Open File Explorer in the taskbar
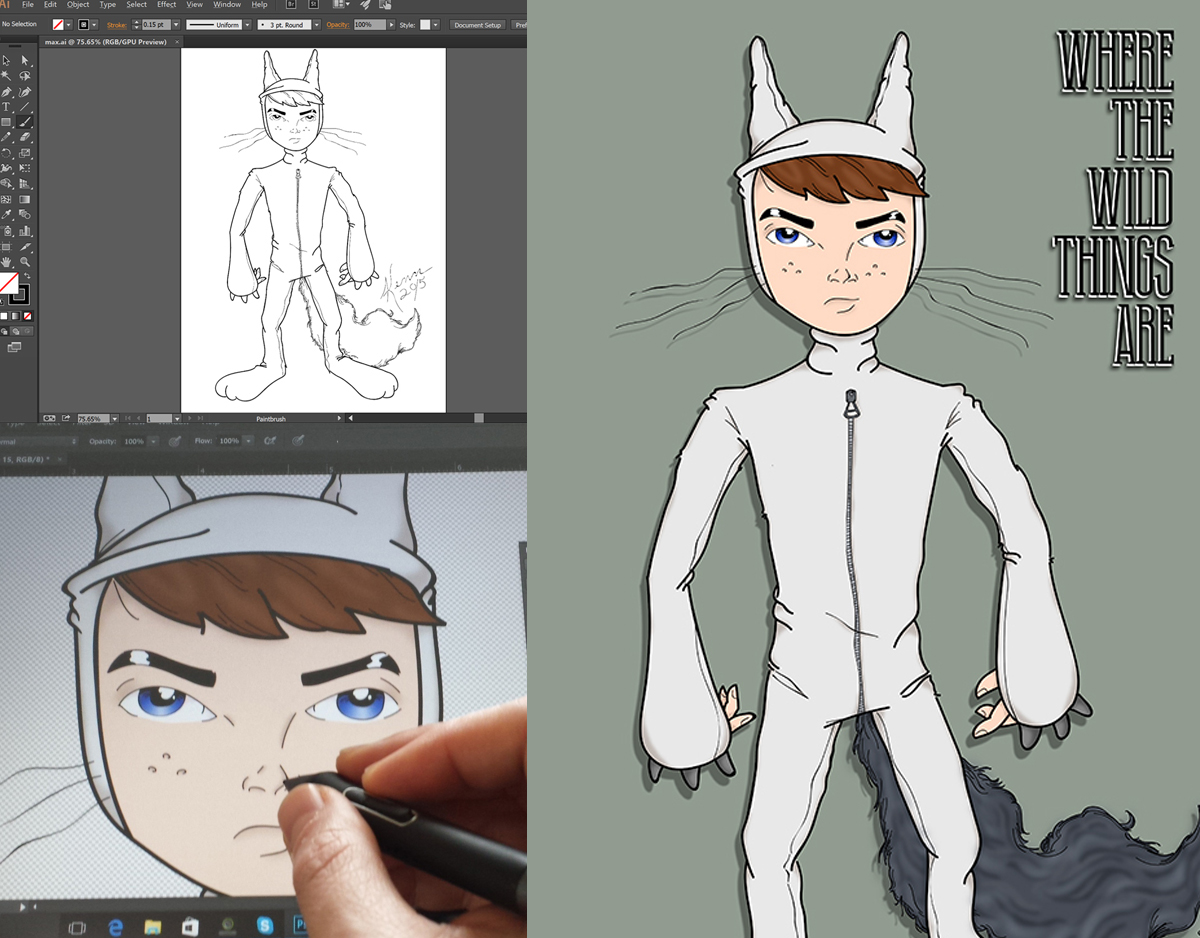The image size is (1200, 938). click(x=152, y=927)
